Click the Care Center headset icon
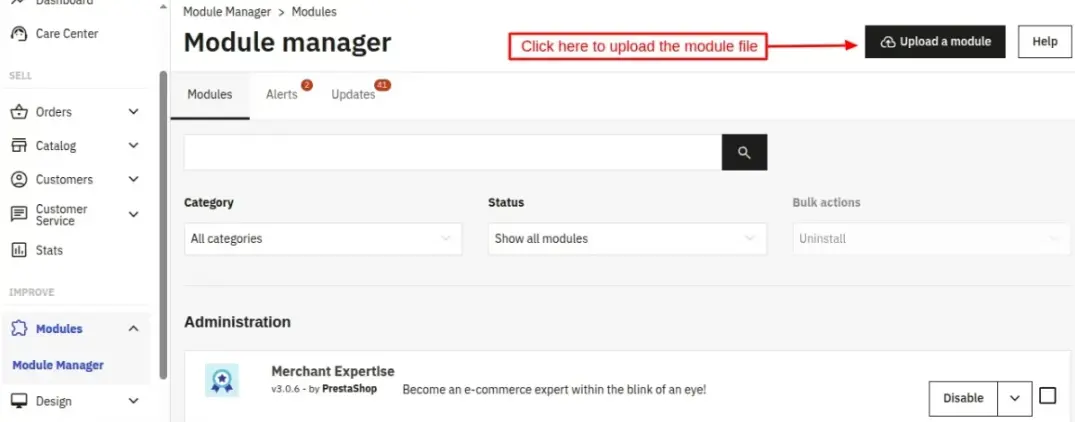Image resolution: width=1075 pixels, height=422 pixels. pos(19,34)
